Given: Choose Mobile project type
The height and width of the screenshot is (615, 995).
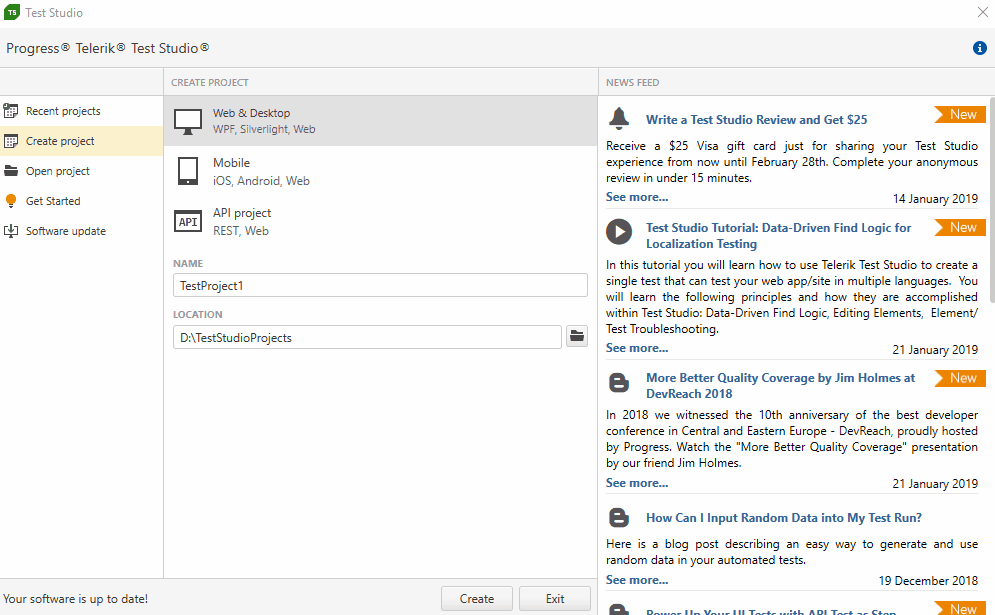Looking at the screenshot, I should (381, 171).
